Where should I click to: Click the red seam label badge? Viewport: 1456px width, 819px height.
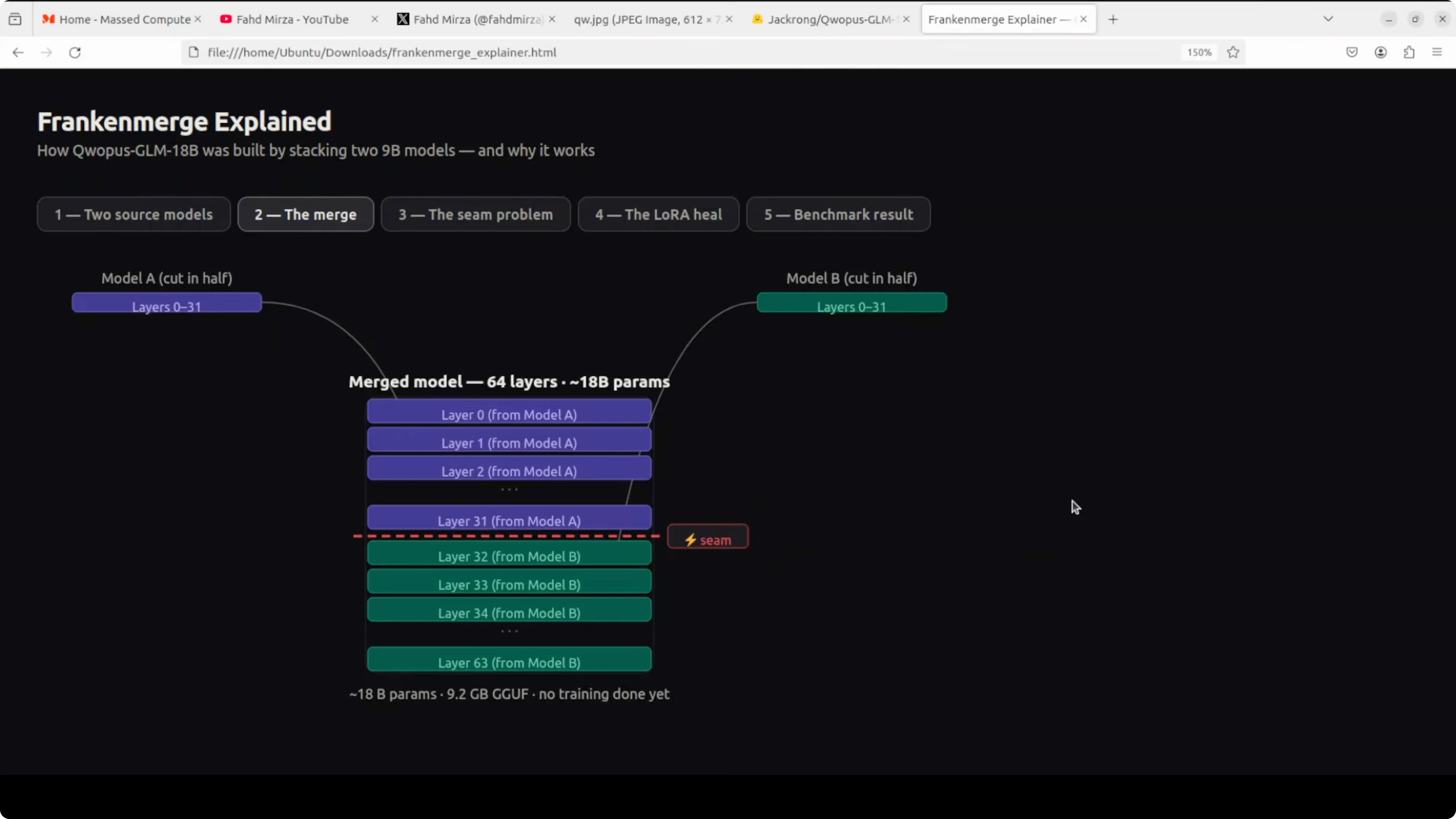[708, 537]
